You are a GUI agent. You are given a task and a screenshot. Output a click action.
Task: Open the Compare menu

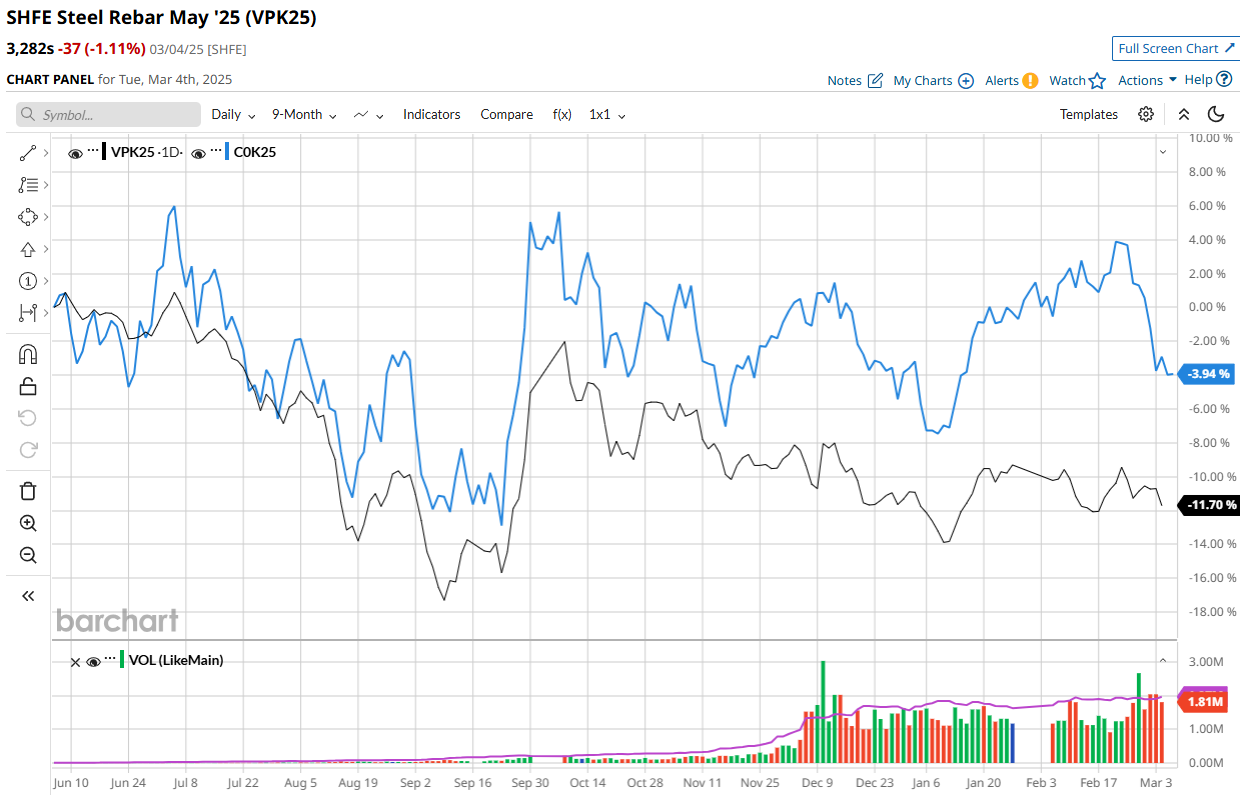click(507, 115)
